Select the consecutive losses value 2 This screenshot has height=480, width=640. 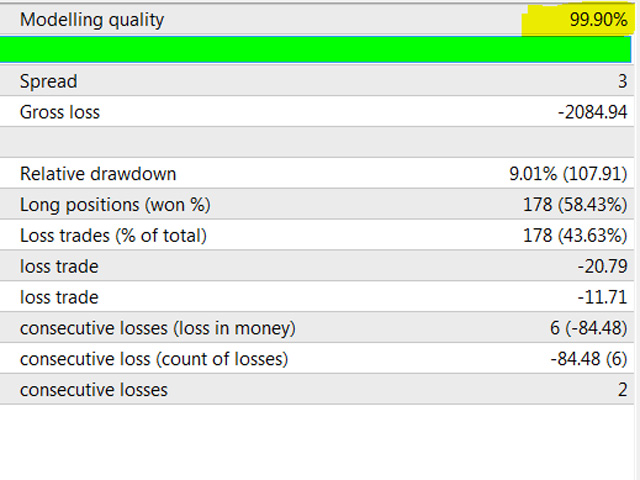621,390
